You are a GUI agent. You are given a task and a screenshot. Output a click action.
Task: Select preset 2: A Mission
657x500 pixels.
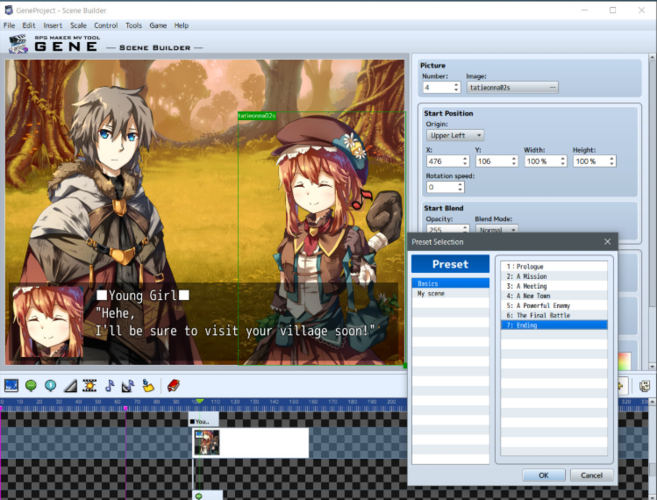pos(554,276)
